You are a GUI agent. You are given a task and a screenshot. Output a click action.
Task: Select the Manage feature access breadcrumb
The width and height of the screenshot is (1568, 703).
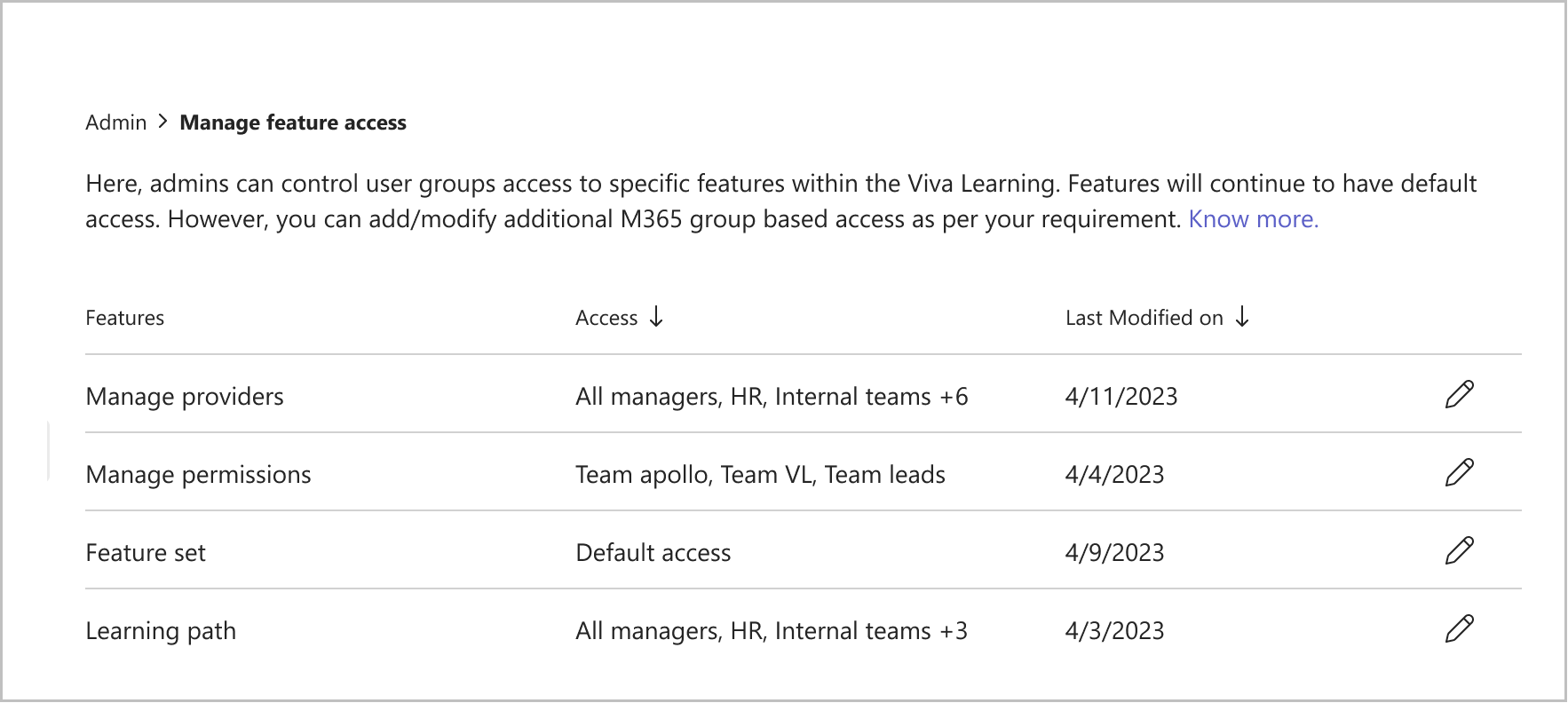click(293, 122)
